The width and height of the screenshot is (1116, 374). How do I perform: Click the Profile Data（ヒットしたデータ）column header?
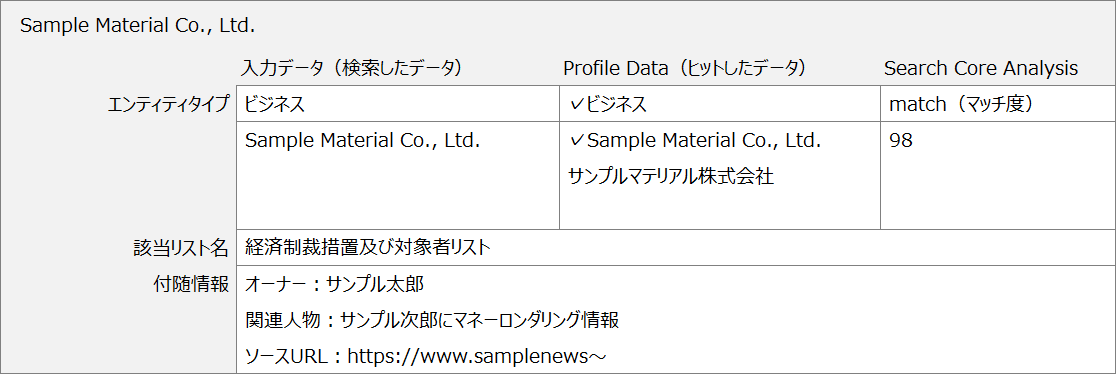684,68
